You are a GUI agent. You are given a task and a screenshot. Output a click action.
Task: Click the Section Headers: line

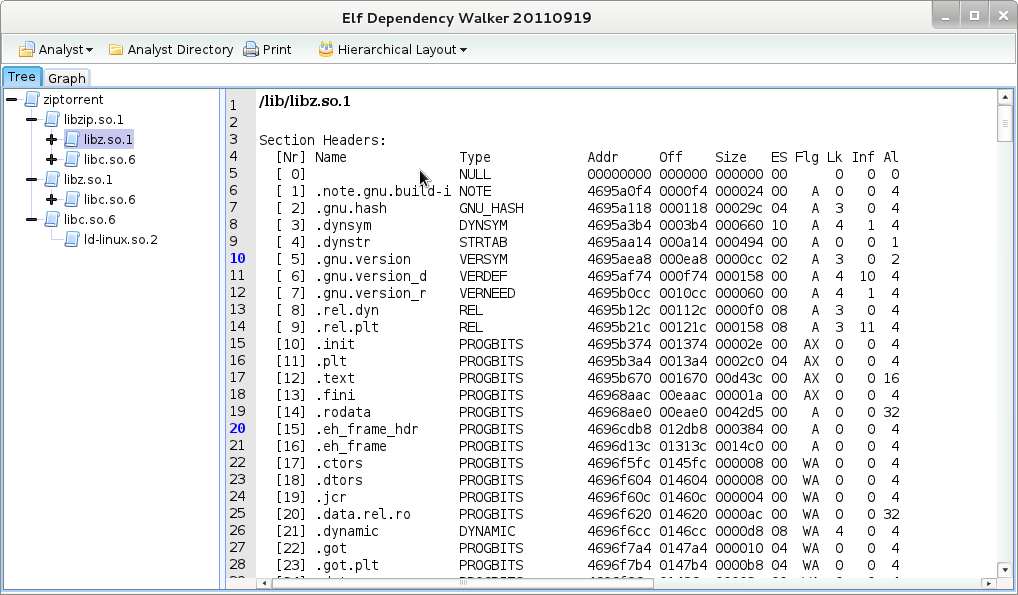point(322,140)
